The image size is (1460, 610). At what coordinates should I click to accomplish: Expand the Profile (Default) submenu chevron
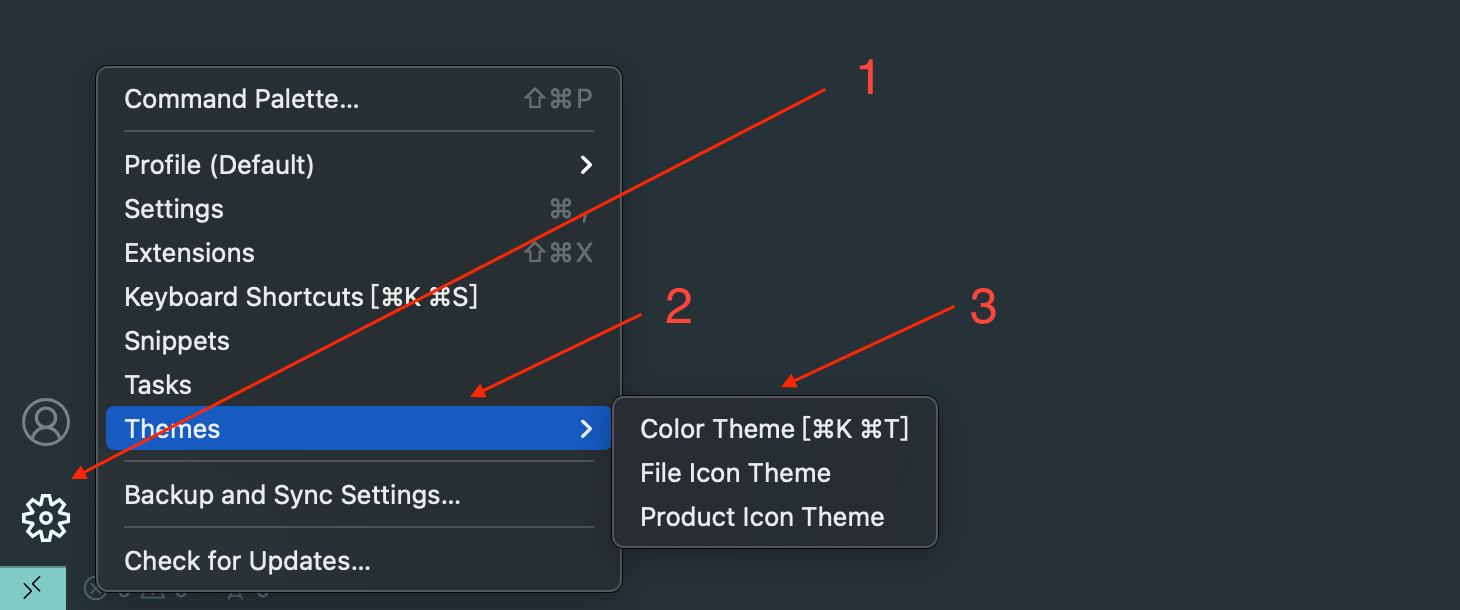pos(586,165)
